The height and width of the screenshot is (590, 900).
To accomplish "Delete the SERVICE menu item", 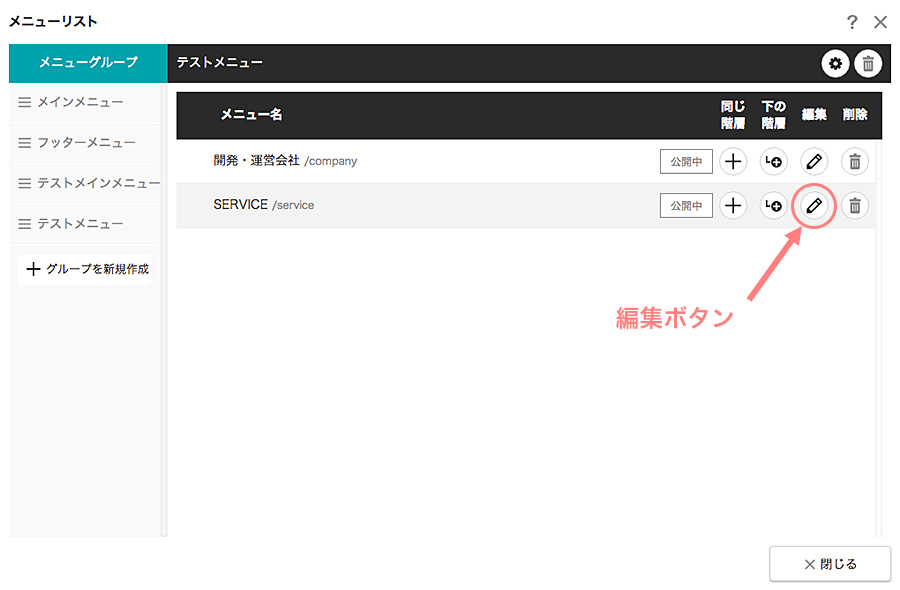I will coord(855,205).
